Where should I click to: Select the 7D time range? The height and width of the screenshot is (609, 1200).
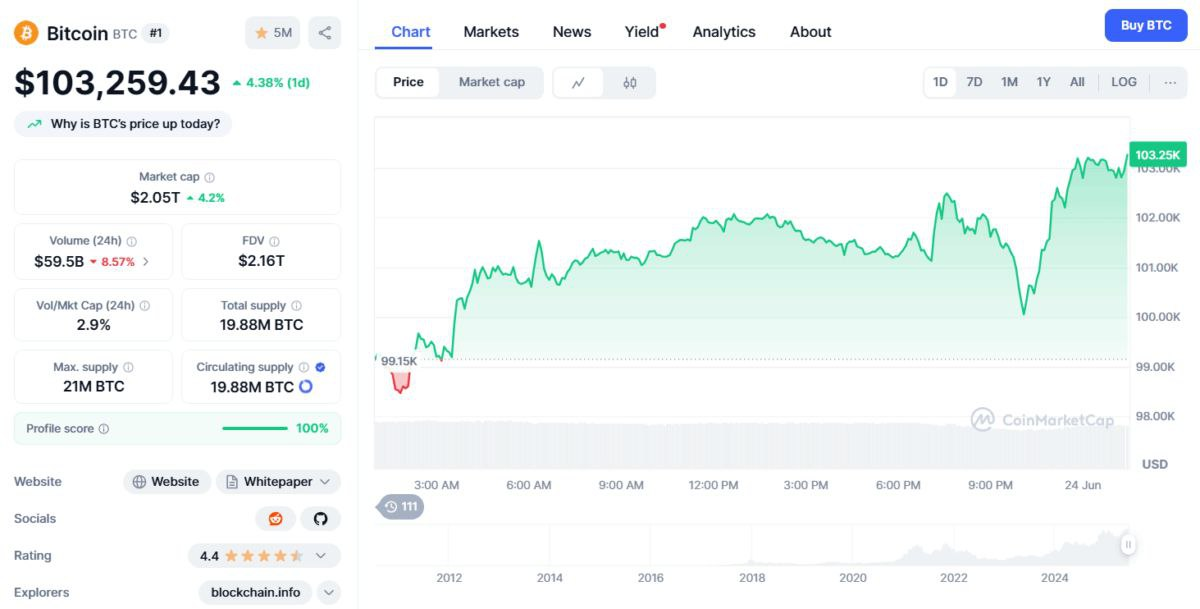click(974, 82)
